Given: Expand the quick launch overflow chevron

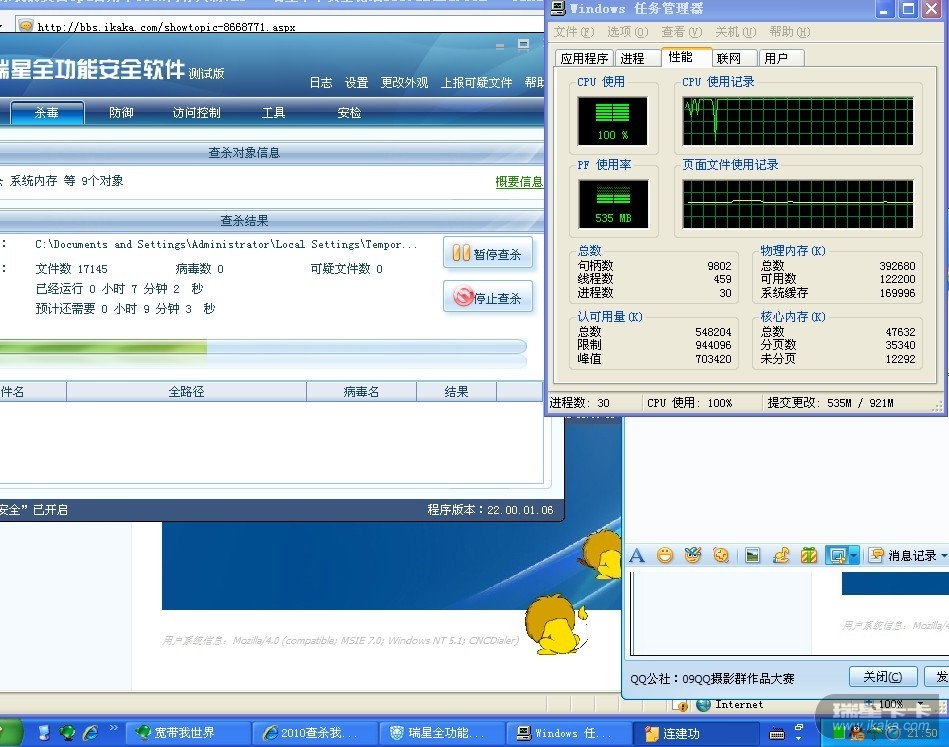Looking at the screenshot, I should pos(113,728).
